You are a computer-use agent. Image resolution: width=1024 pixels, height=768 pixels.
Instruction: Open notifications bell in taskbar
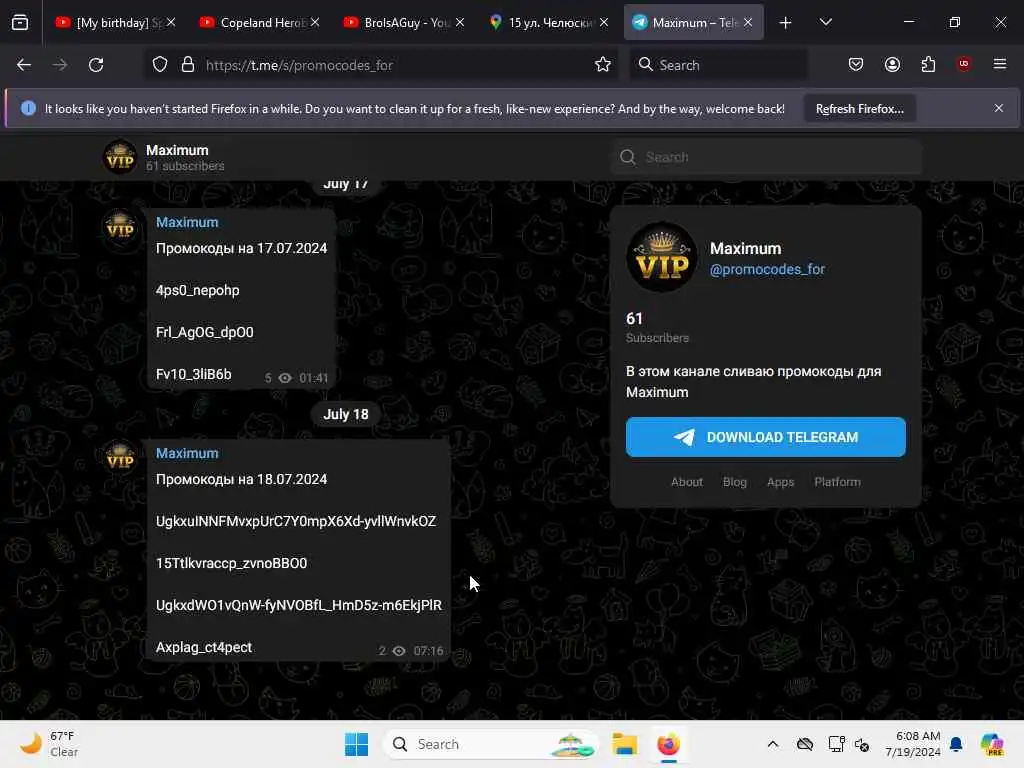tap(956, 744)
